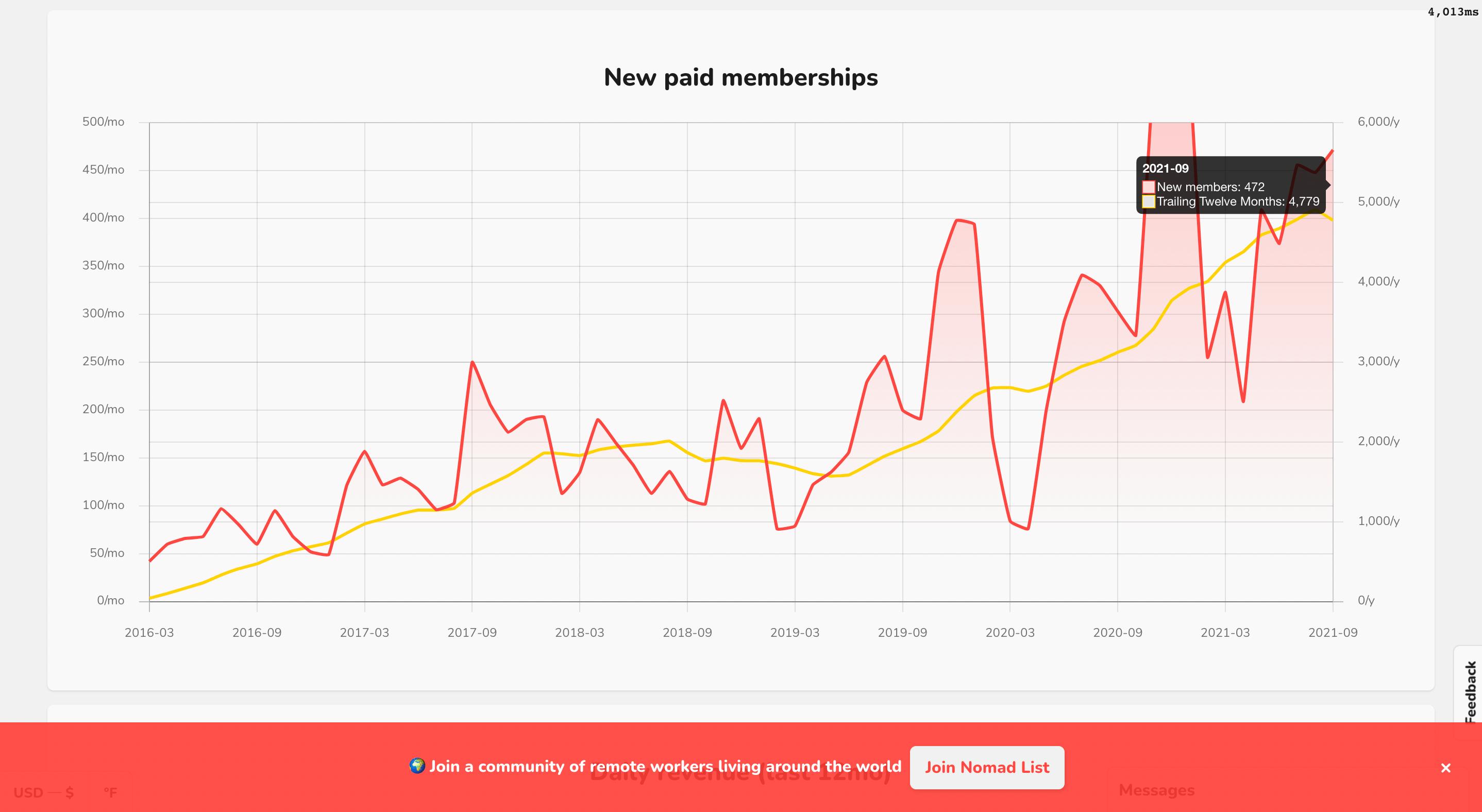The image size is (1482, 812).
Task: Click the New paid memberships chart title
Action: coord(740,78)
